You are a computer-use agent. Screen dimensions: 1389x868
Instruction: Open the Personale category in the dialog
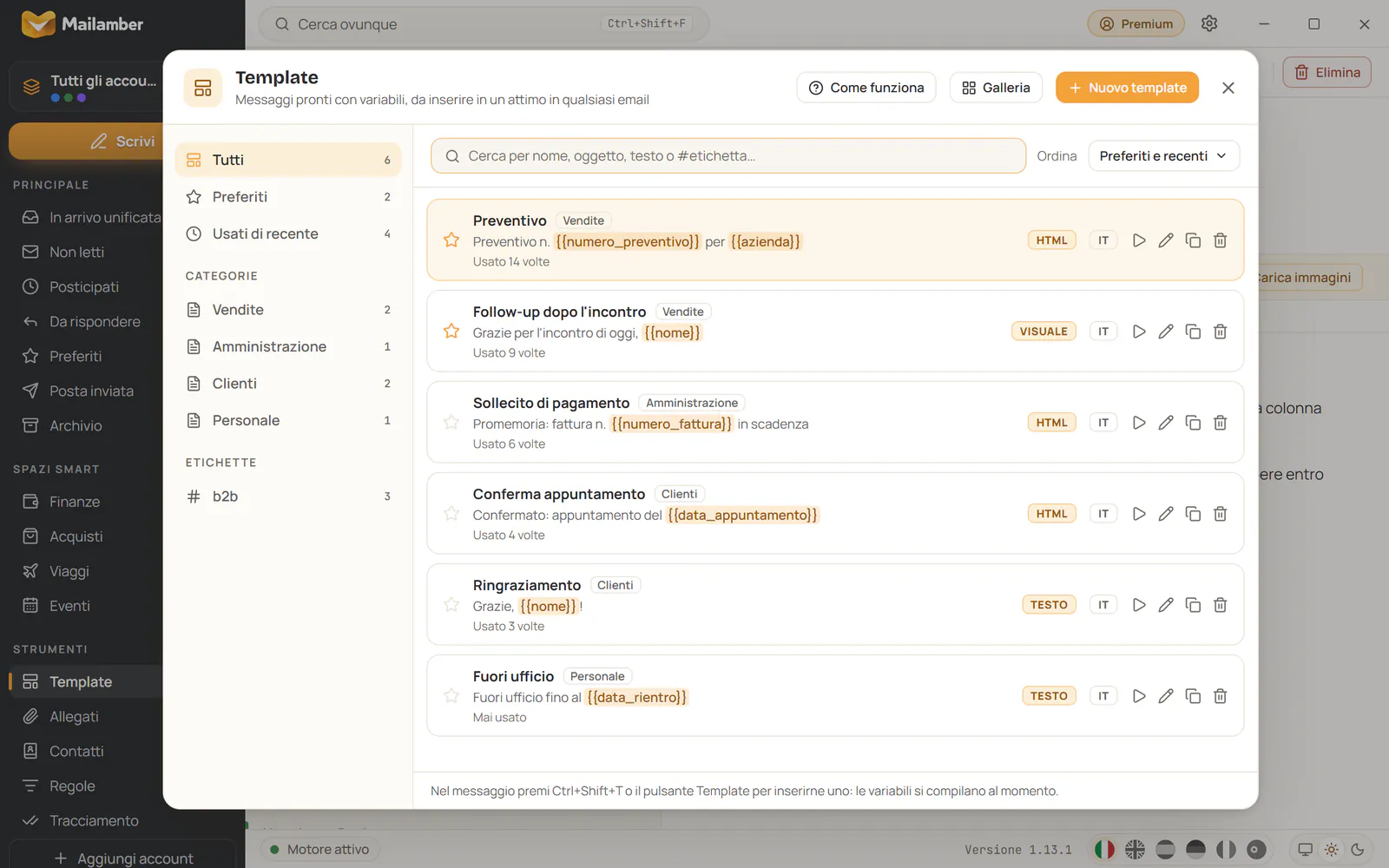(x=288, y=420)
